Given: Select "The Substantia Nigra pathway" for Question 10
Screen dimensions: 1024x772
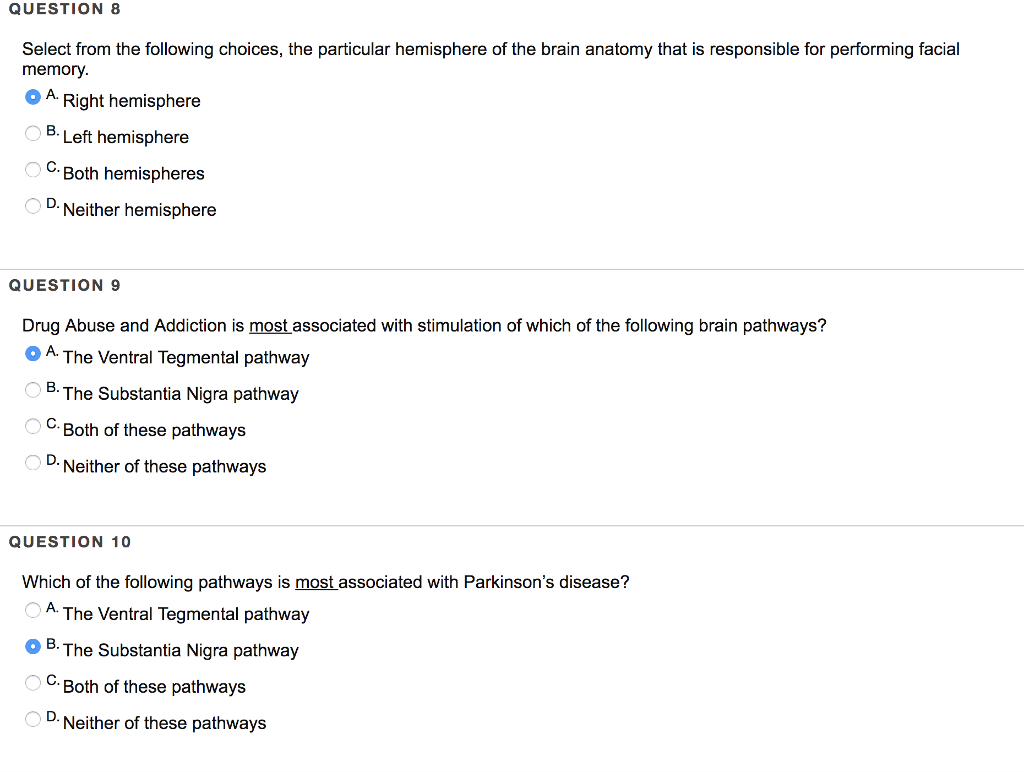Looking at the screenshot, I should click(32, 646).
